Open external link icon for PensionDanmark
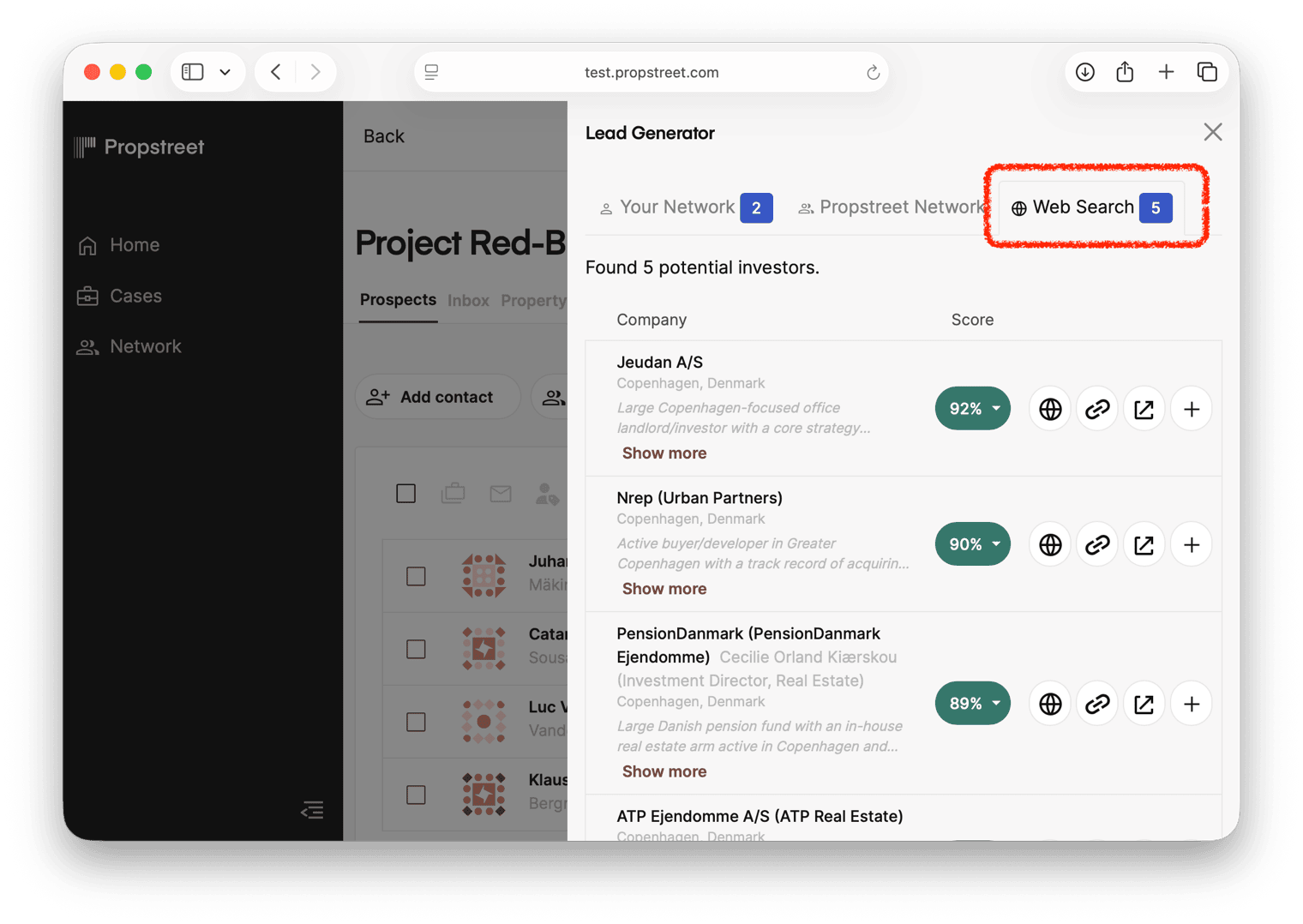The image size is (1303, 924). (x=1144, y=704)
